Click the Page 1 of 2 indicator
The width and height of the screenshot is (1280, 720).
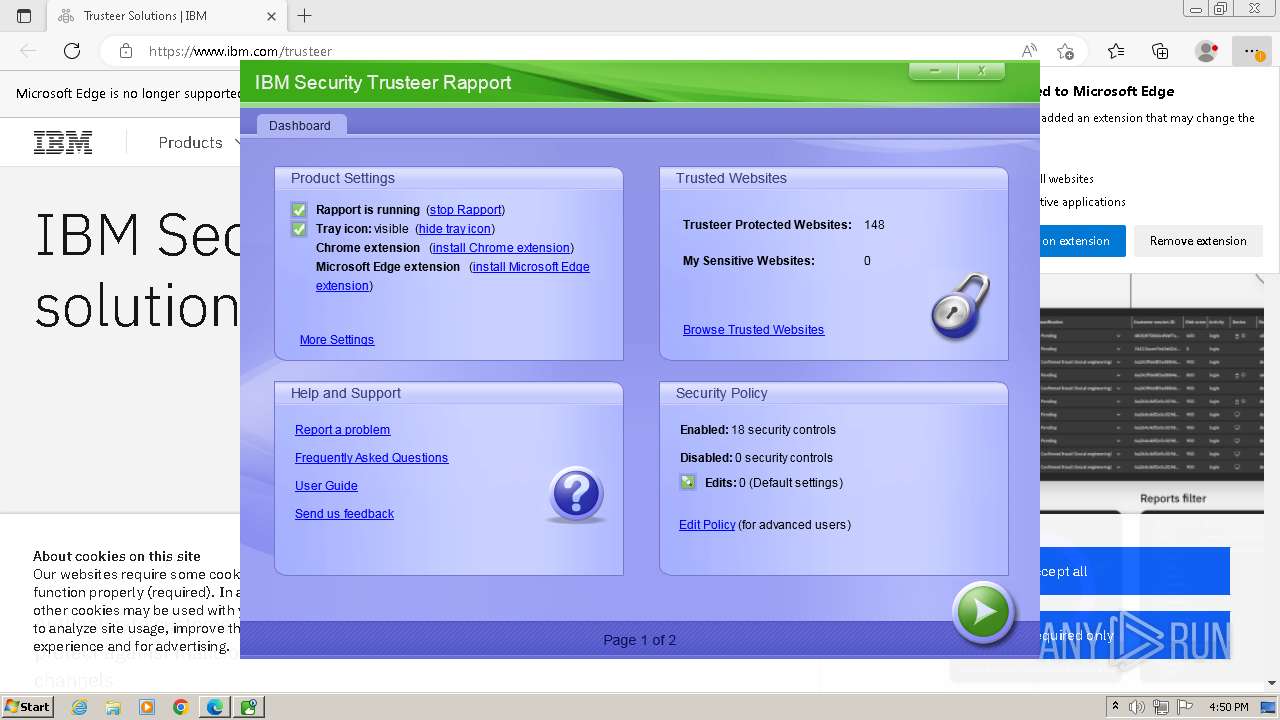tap(640, 640)
